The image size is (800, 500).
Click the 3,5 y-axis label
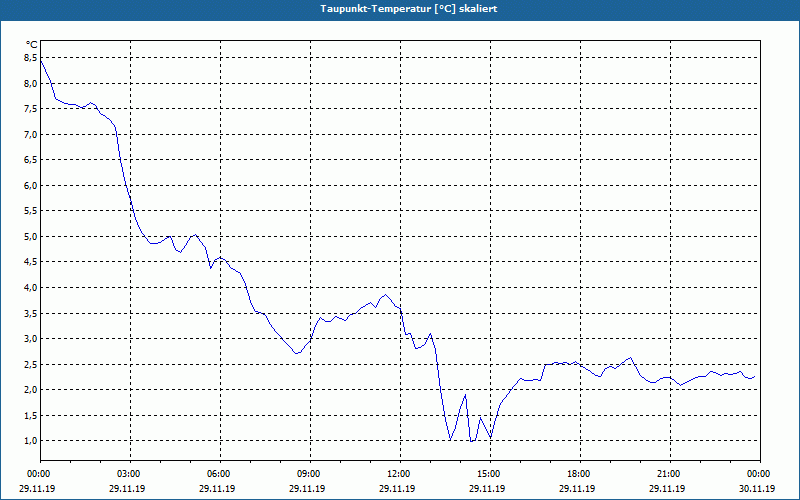[x=31, y=313]
